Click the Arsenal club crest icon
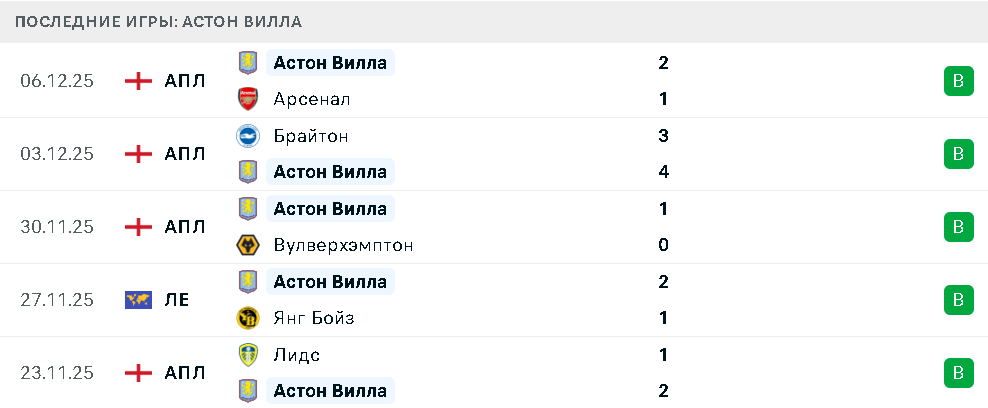988x408 pixels. tap(247, 99)
